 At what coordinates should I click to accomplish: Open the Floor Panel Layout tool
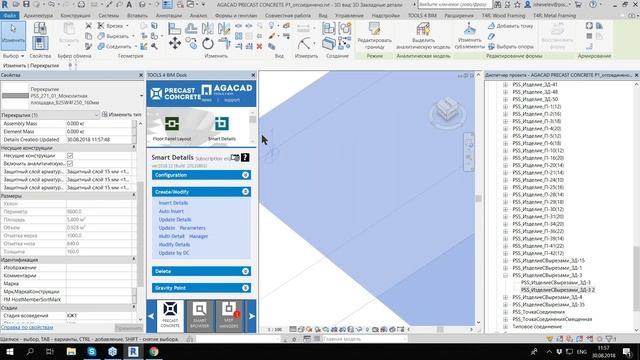172,128
